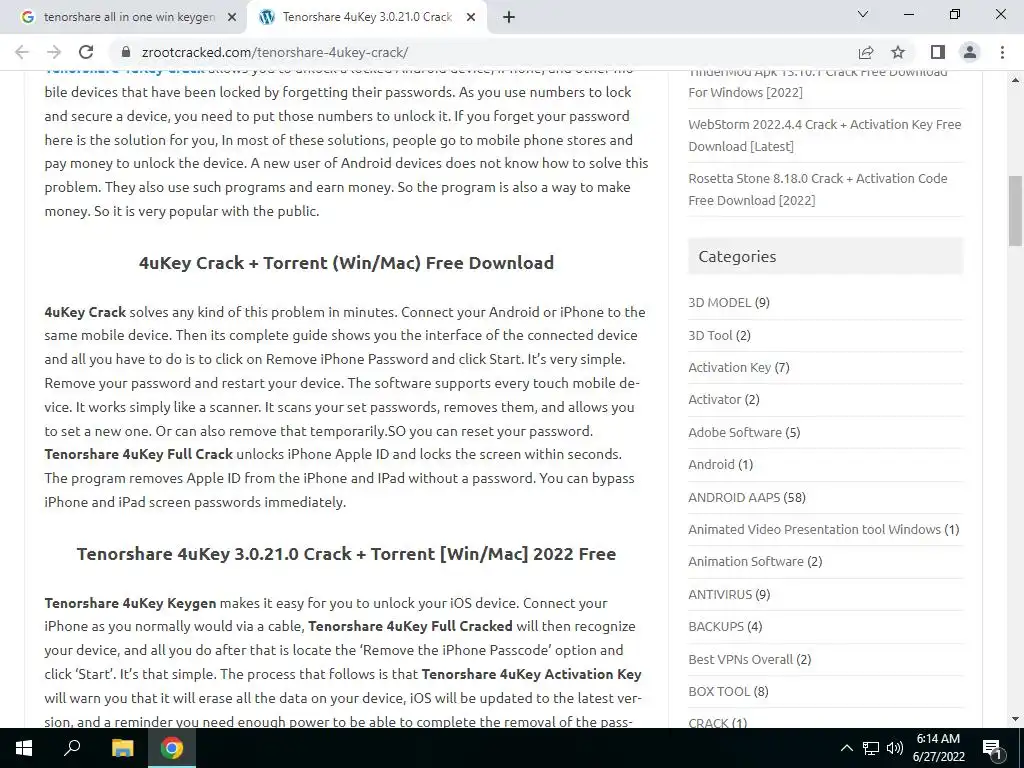Close the tenorshare keygen Google tab
This screenshot has height=768, width=1024.
pyautogui.click(x=232, y=18)
